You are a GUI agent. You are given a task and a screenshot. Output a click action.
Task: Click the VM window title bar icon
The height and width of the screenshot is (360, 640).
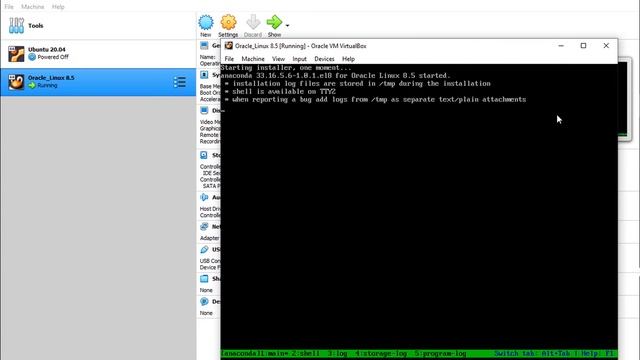[x=229, y=46]
